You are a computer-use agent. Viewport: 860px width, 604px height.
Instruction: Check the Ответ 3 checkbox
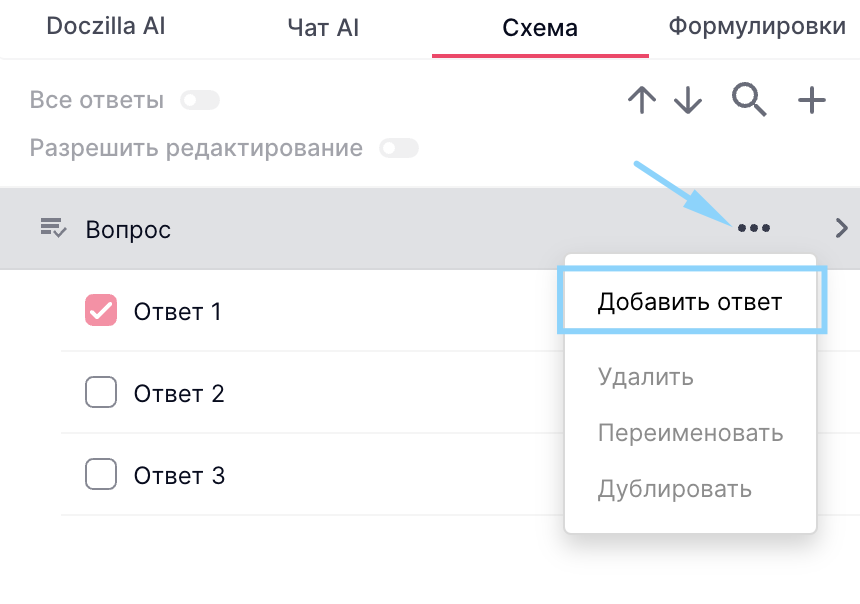coord(101,475)
